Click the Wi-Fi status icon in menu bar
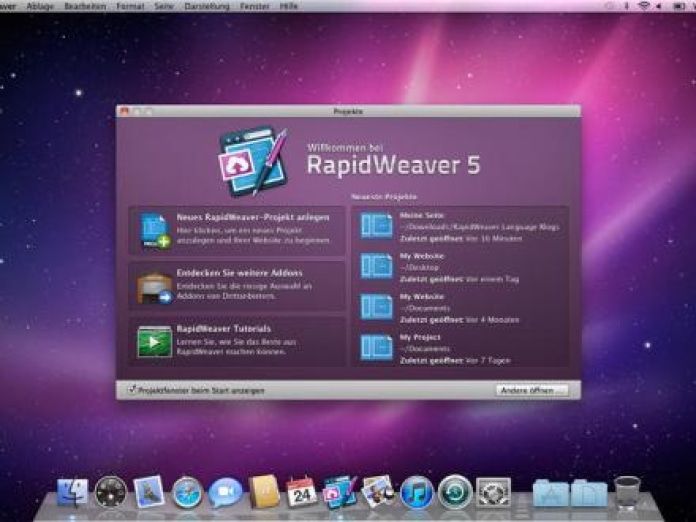 tap(644, 6)
